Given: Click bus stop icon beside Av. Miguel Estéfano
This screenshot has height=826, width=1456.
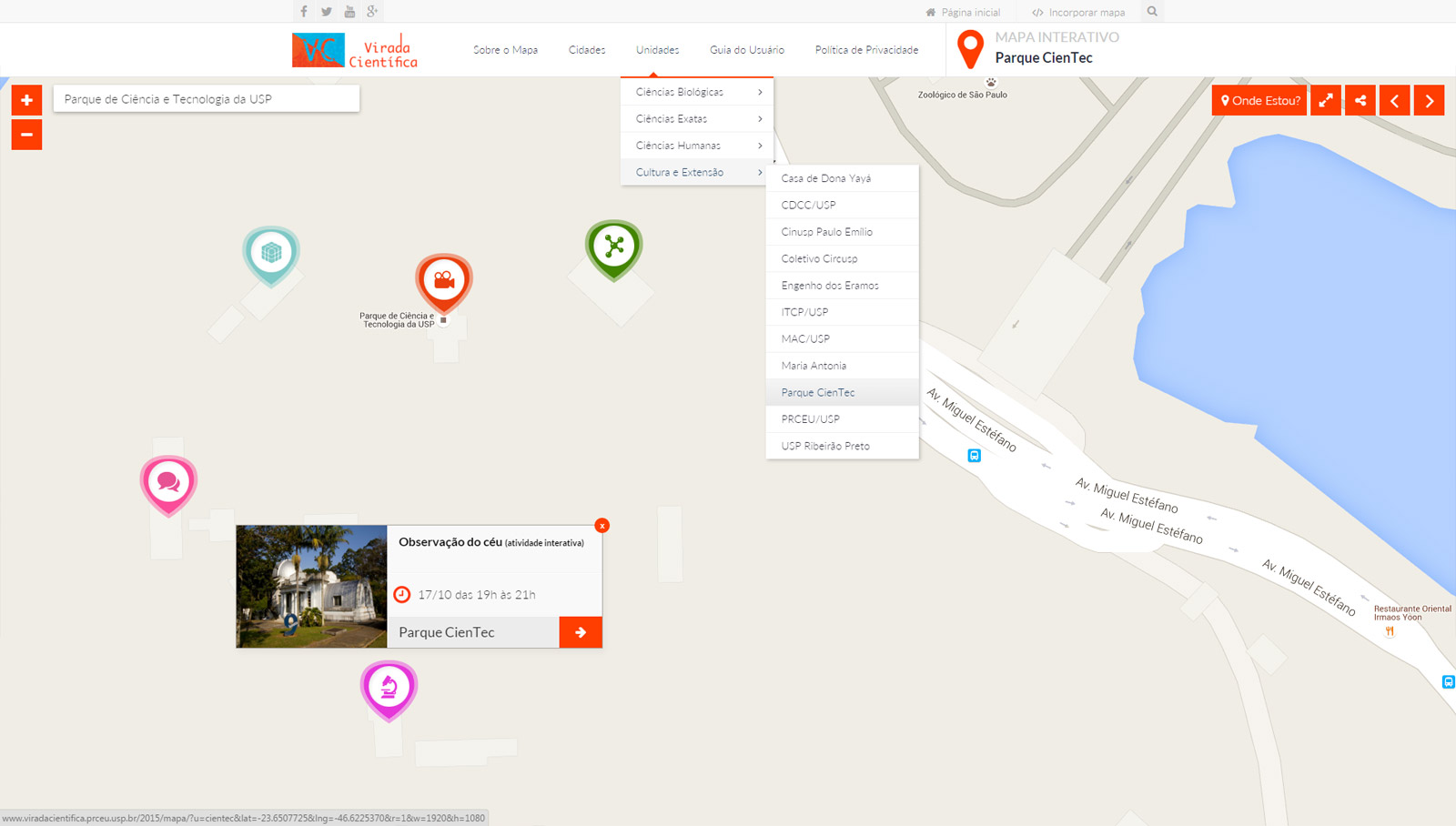Looking at the screenshot, I should click(x=974, y=455).
